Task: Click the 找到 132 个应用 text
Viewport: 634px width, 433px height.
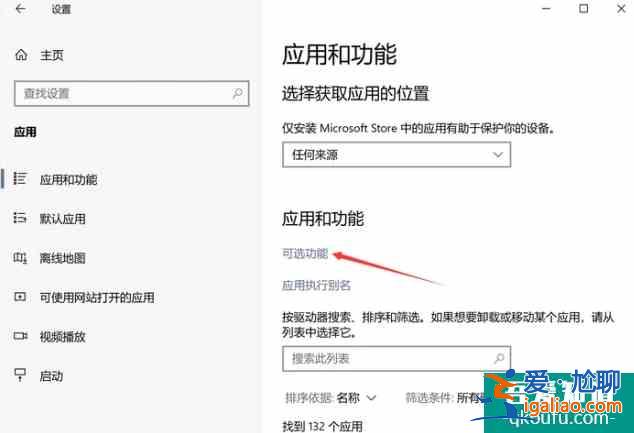Action: point(322,426)
